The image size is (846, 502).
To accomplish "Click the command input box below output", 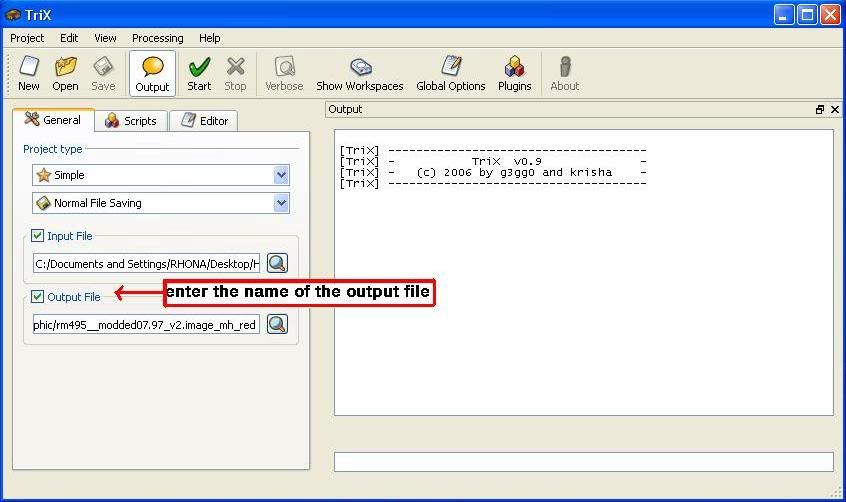I will (x=584, y=462).
